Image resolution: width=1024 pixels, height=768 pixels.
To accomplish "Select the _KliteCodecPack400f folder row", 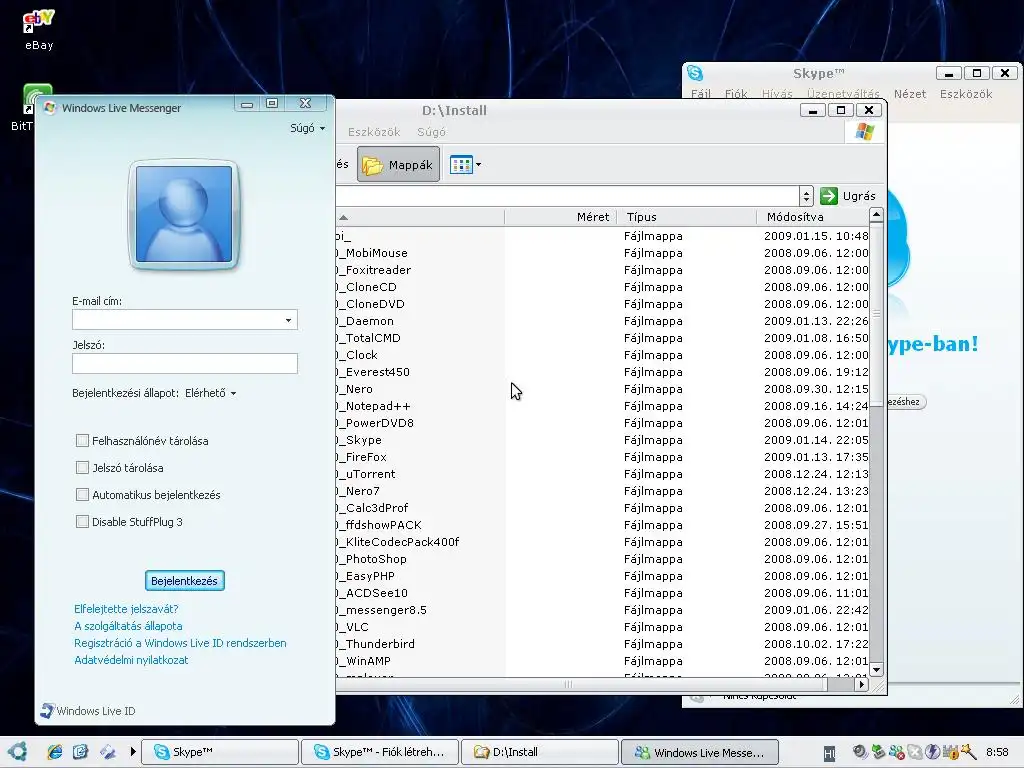I will pos(602,541).
